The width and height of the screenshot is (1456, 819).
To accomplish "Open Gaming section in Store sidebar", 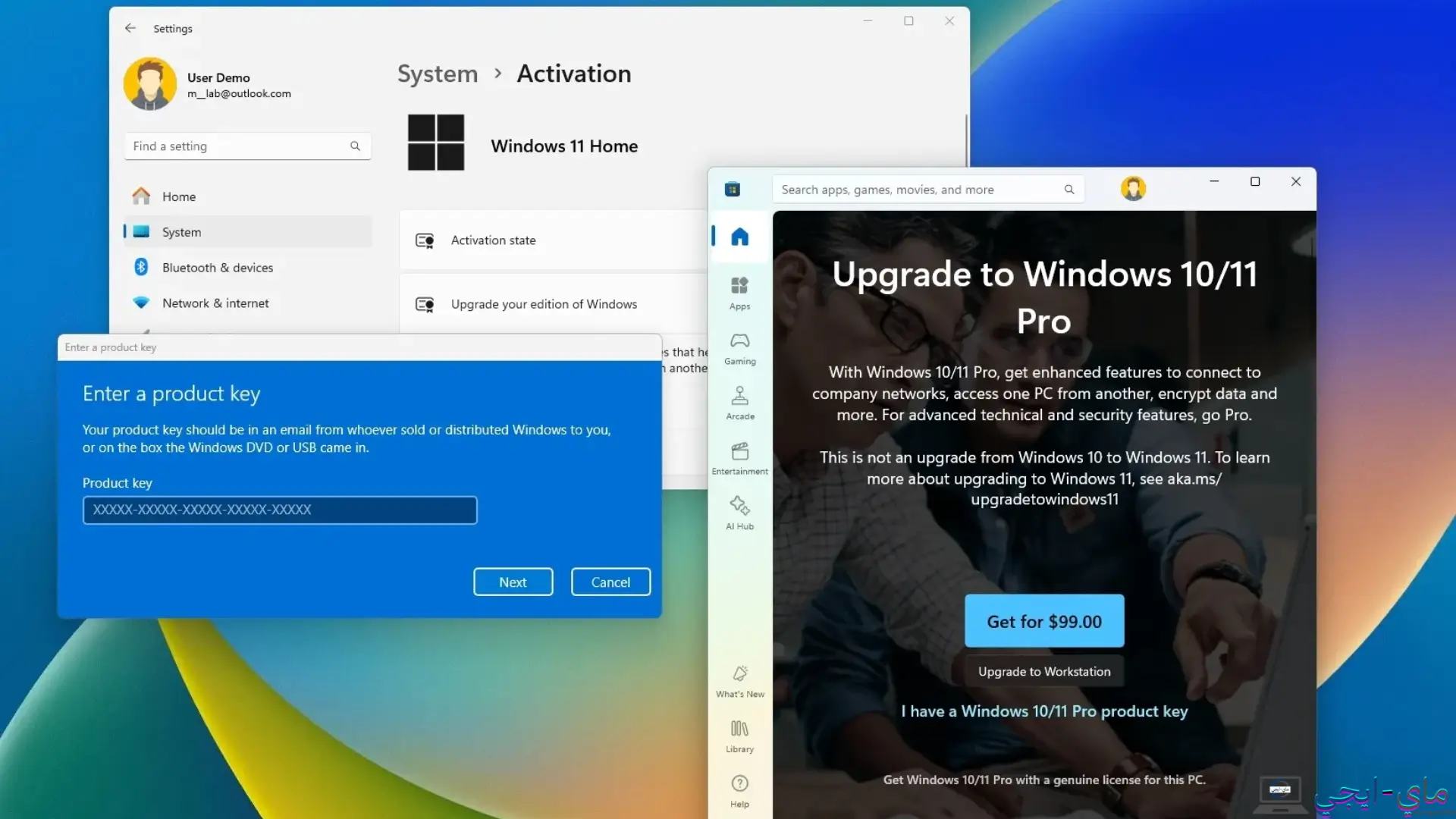I will pyautogui.click(x=740, y=349).
